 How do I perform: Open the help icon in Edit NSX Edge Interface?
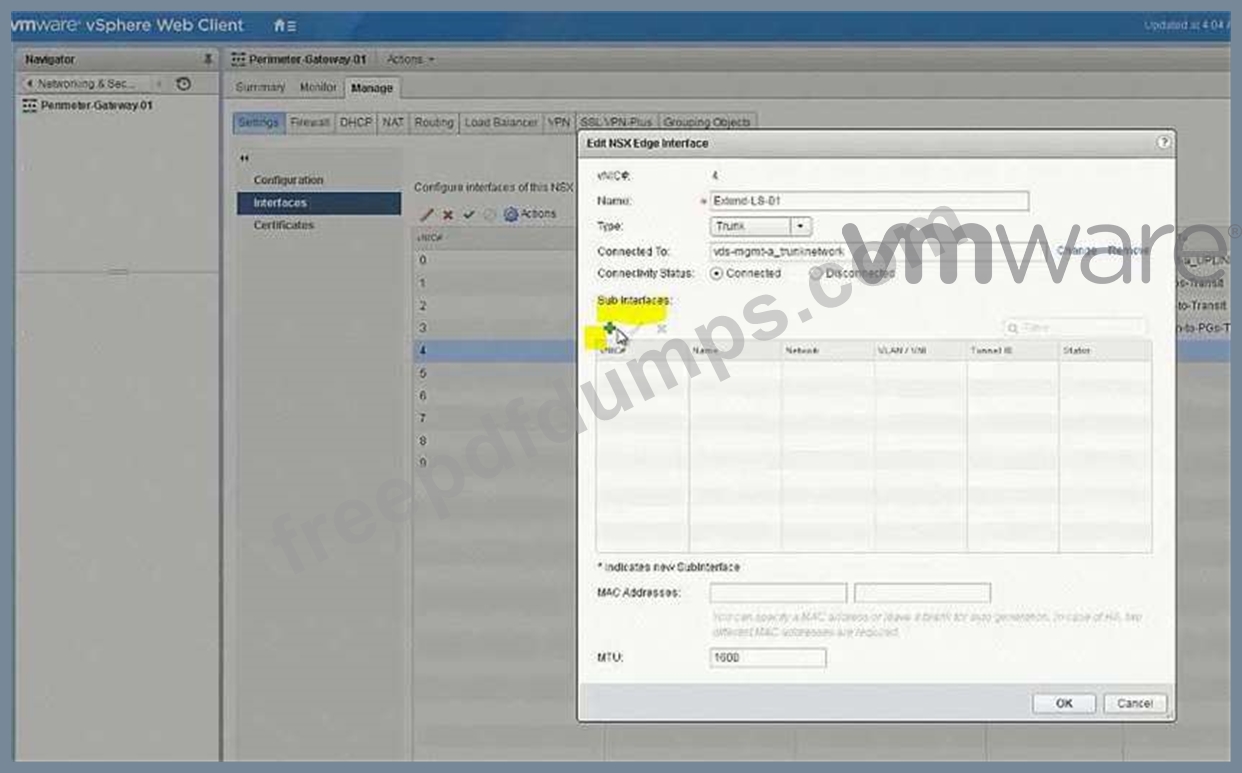[x=1164, y=143]
